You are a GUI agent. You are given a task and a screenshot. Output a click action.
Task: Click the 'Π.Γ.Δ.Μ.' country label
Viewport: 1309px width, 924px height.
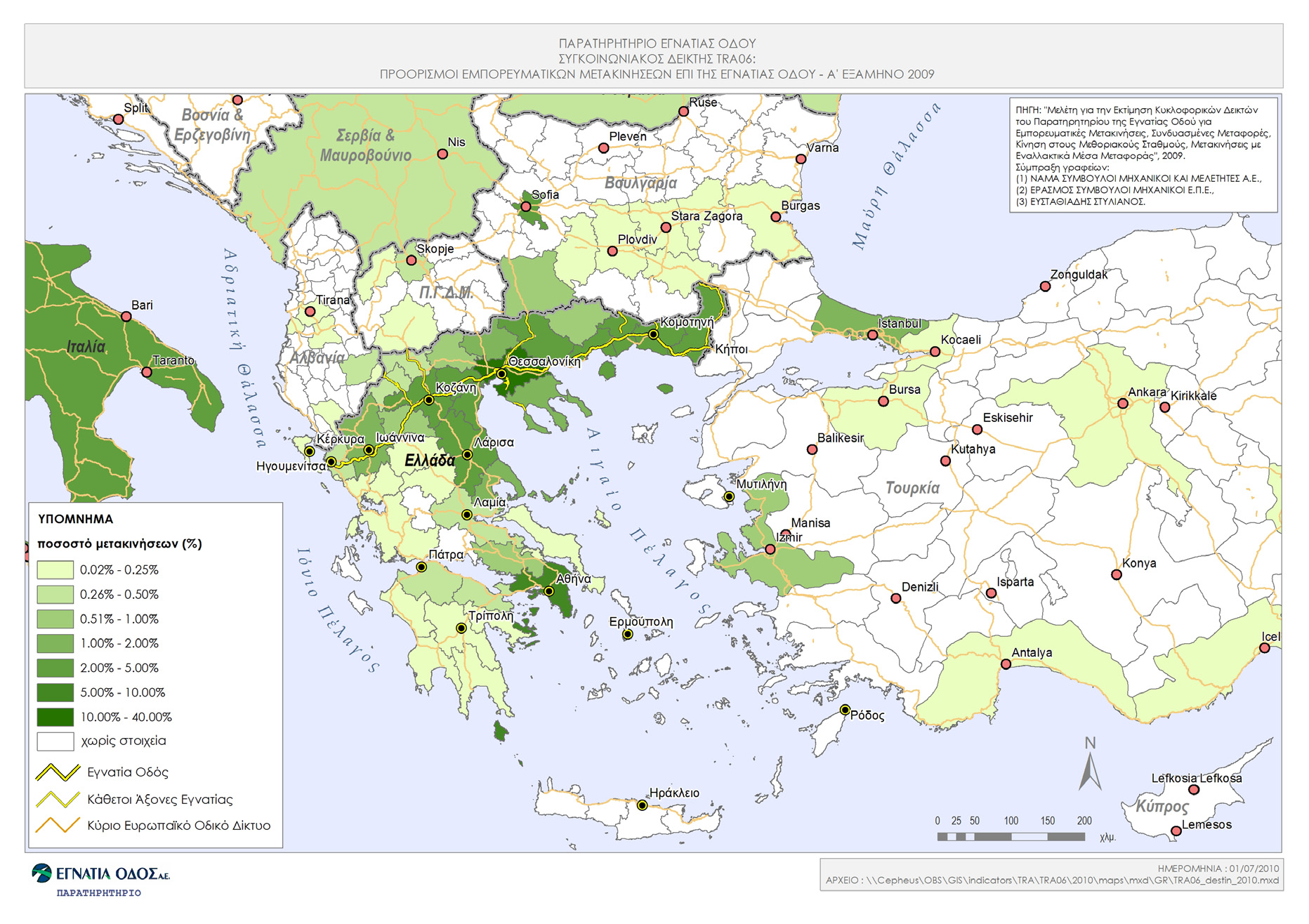[x=446, y=293]
